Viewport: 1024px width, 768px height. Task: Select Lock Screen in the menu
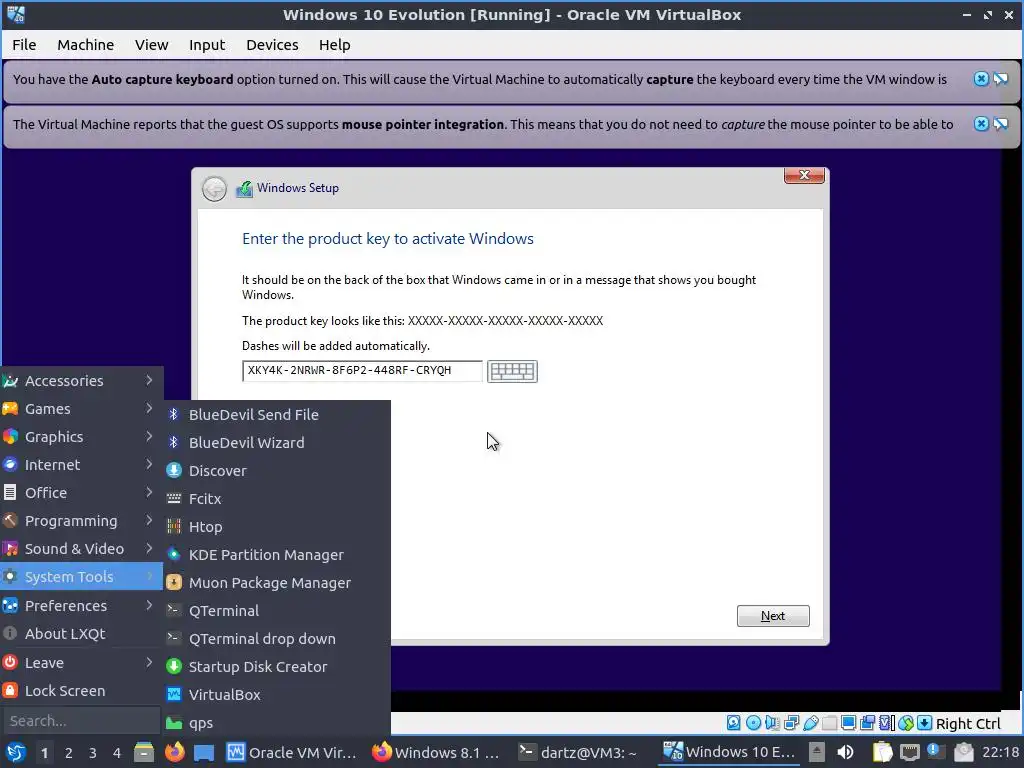(x=81, y=690)
